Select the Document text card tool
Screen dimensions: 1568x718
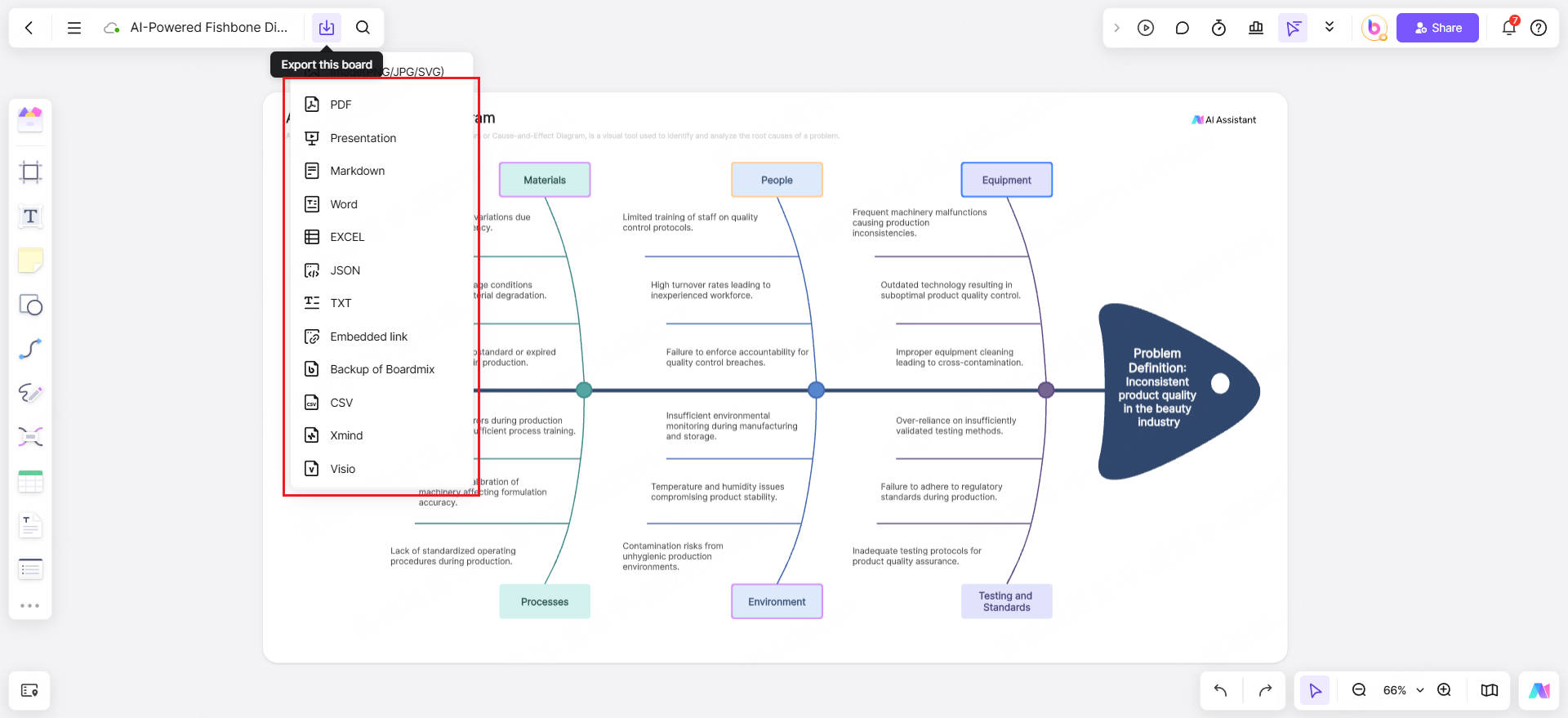tap(30, 525)
